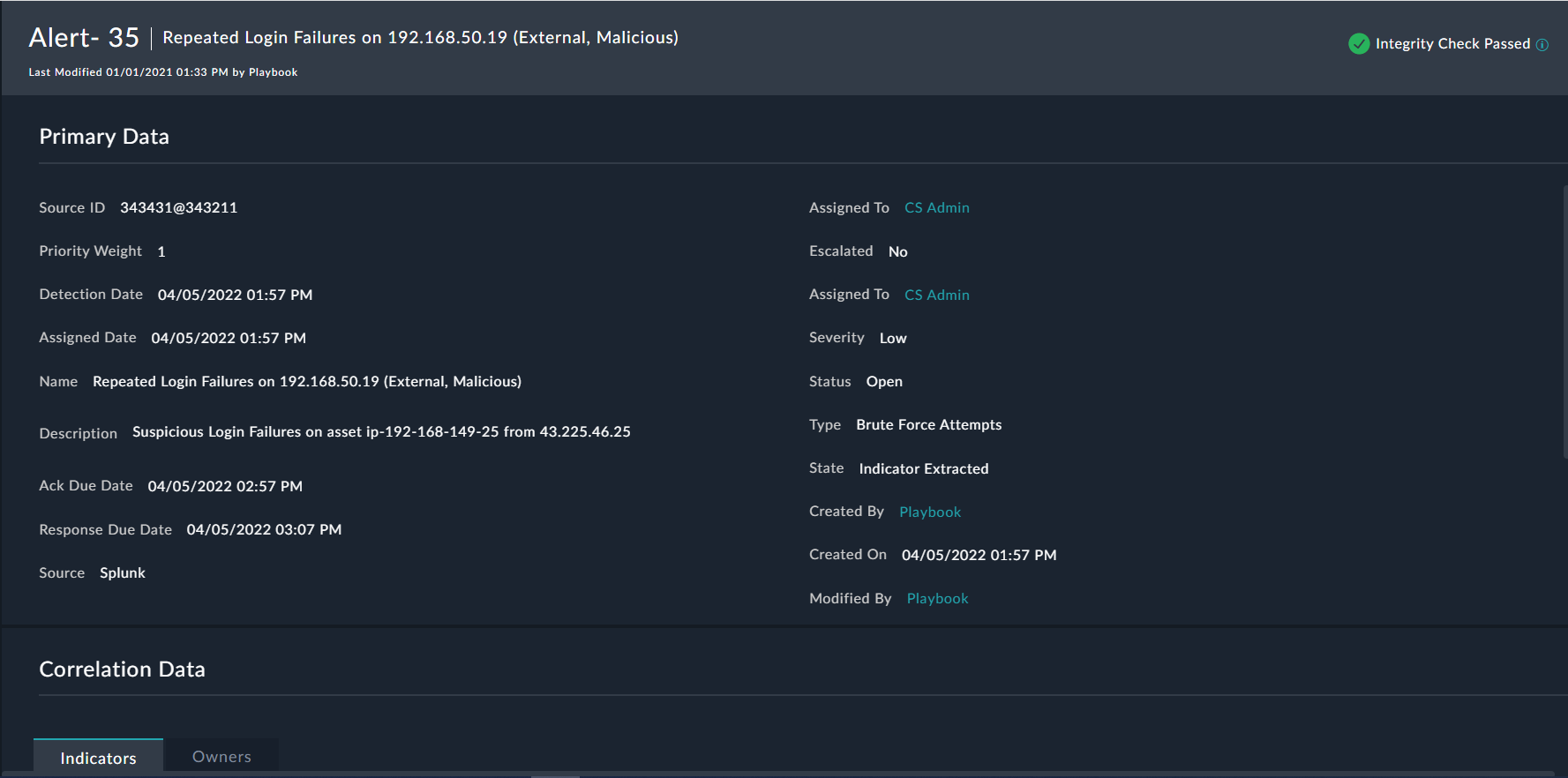The height and width of the screenshot is (778, 1568).
Task: Click the Alert- 35 title heading
Action: coord(84,37)
